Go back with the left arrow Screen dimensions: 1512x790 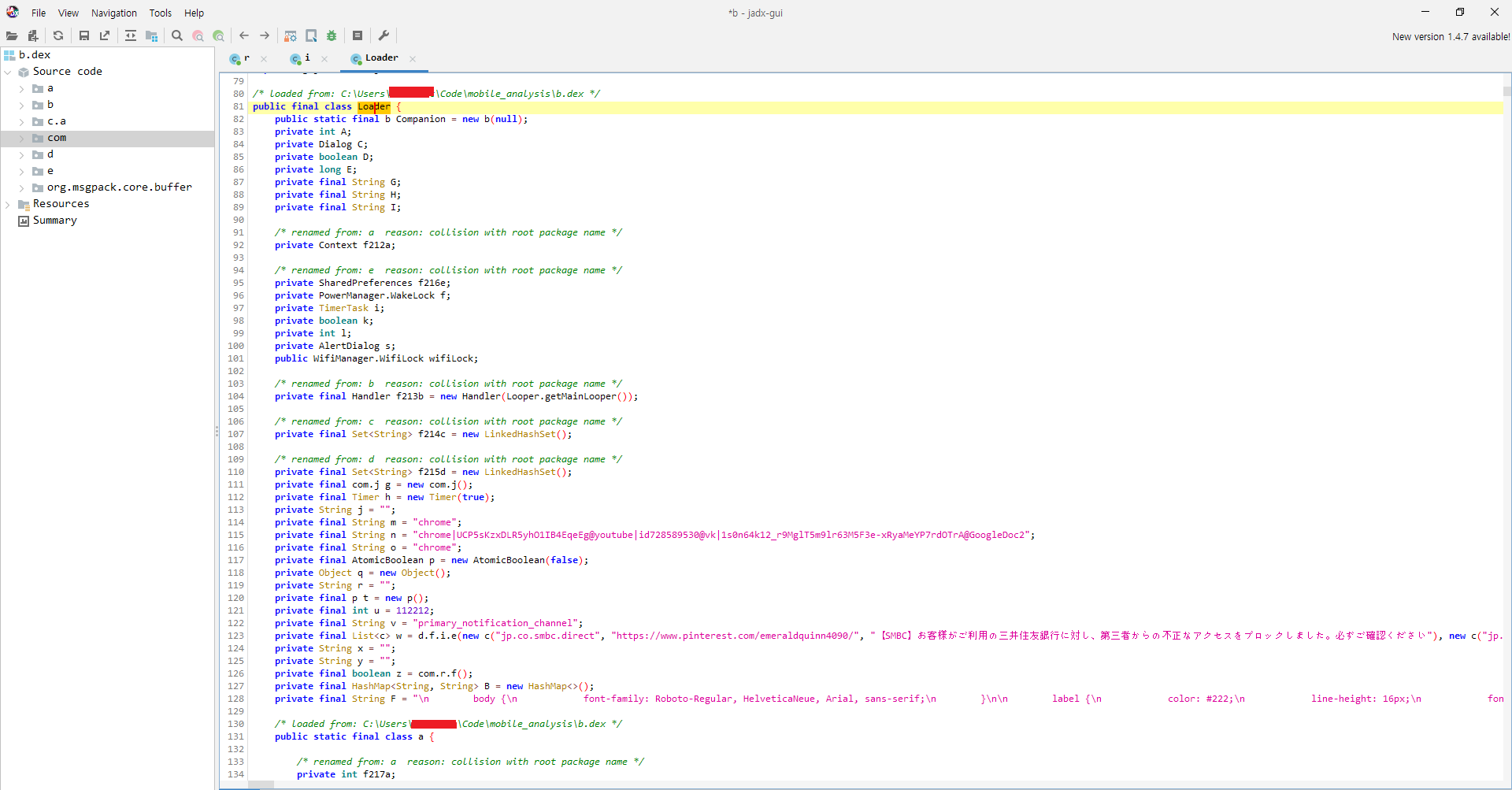pyautogui.click(x=244, y=35)
